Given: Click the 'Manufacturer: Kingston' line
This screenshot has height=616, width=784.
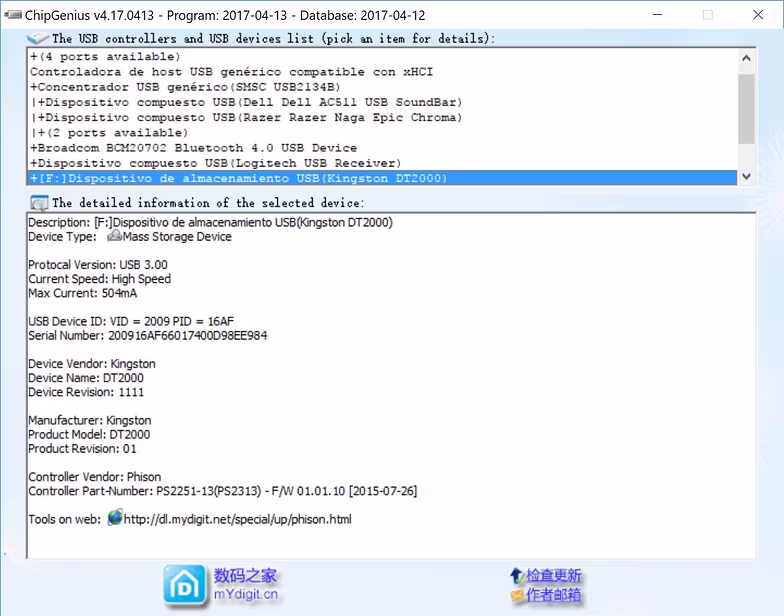Looking at the screenshot, I should (90, 420).
